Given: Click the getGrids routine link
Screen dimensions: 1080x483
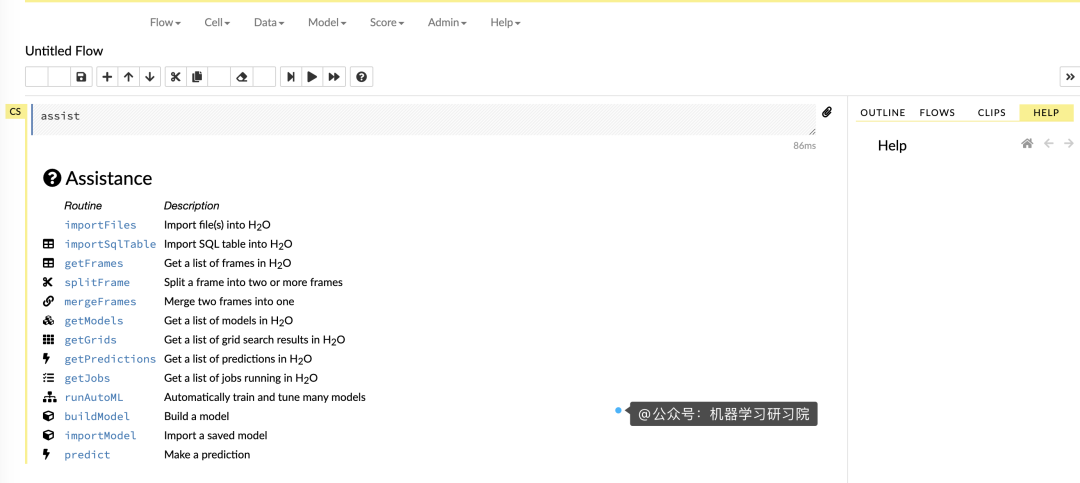Looking at the screenshot, I should 90,340.
